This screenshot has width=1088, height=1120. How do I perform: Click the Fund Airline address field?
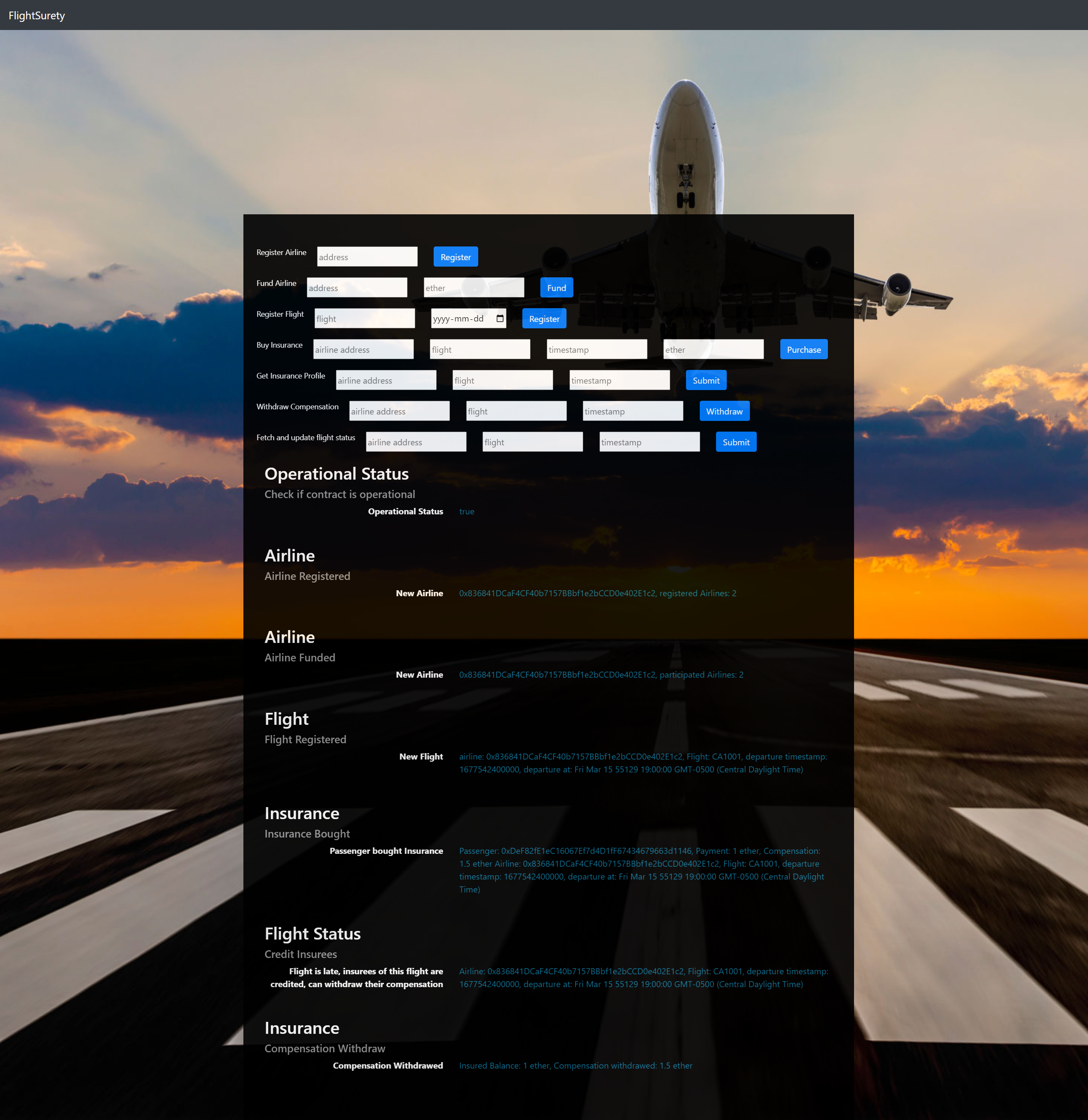tap(357, 288)
